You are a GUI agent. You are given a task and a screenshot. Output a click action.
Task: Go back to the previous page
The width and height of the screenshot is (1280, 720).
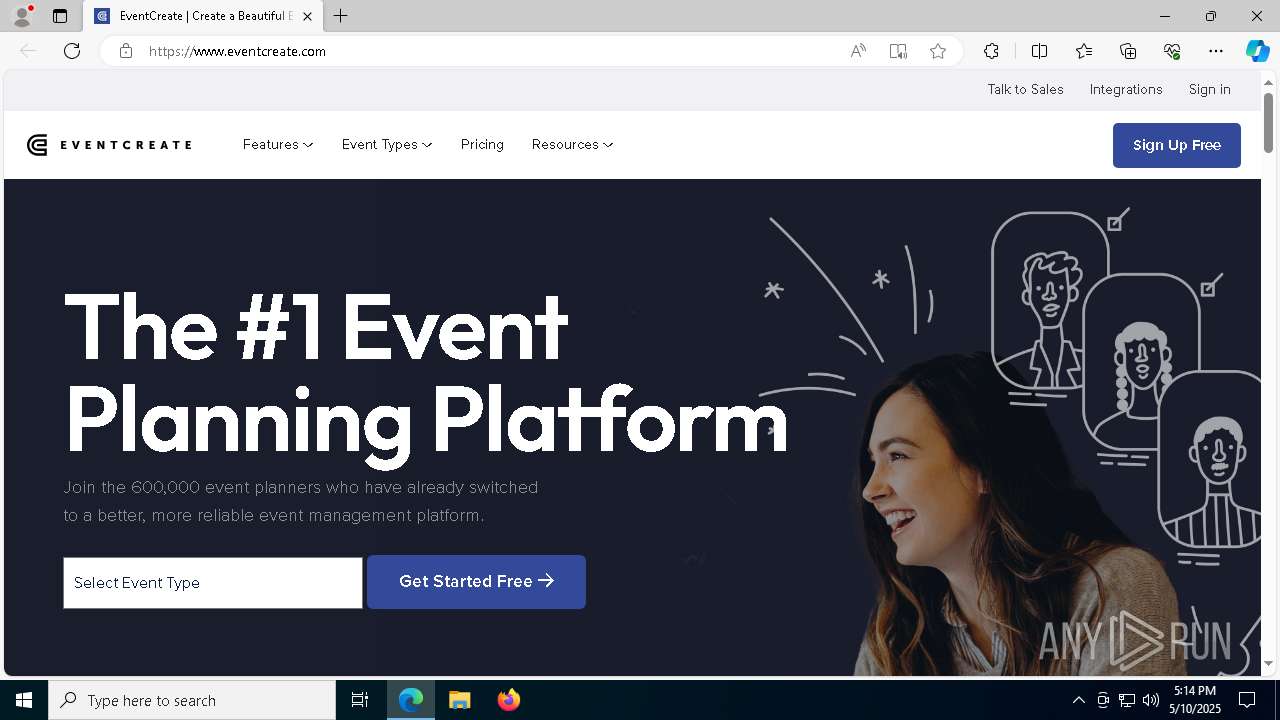point(28,51)
